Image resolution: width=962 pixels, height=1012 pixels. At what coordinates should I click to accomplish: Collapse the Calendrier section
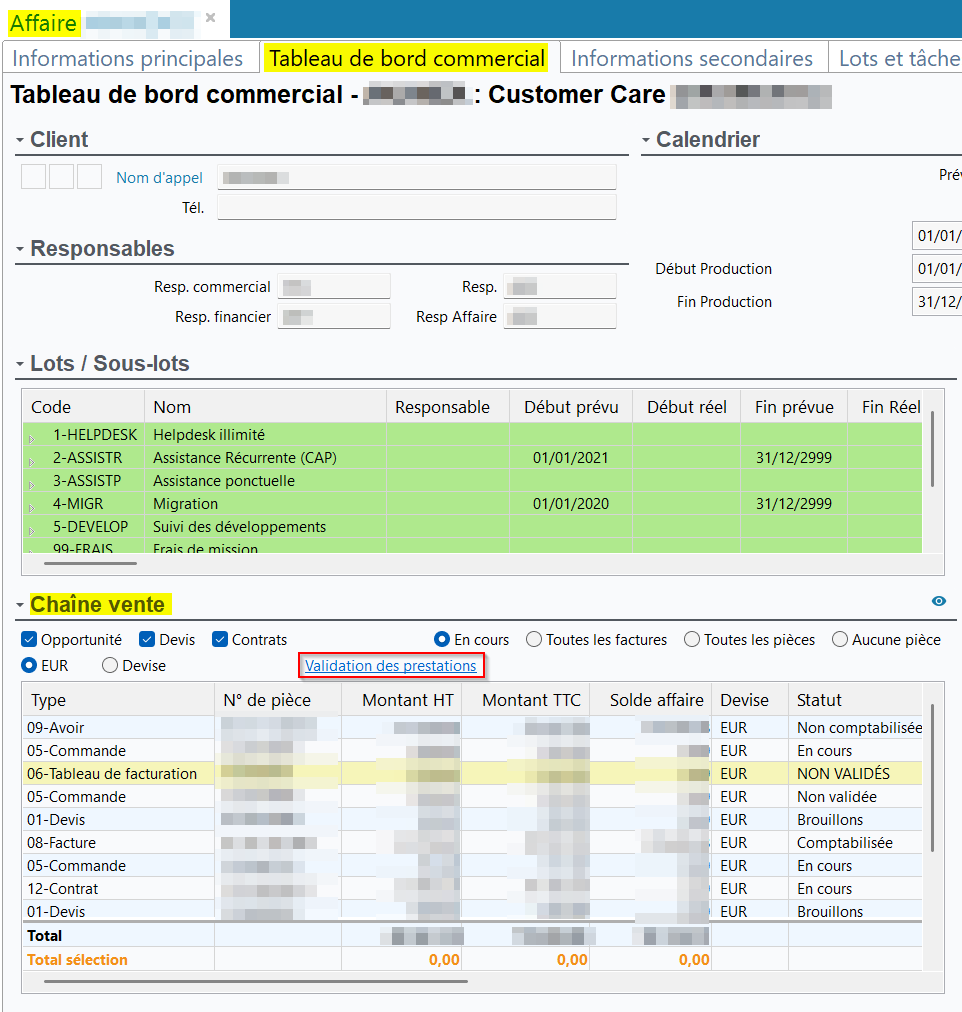[646, 140]
